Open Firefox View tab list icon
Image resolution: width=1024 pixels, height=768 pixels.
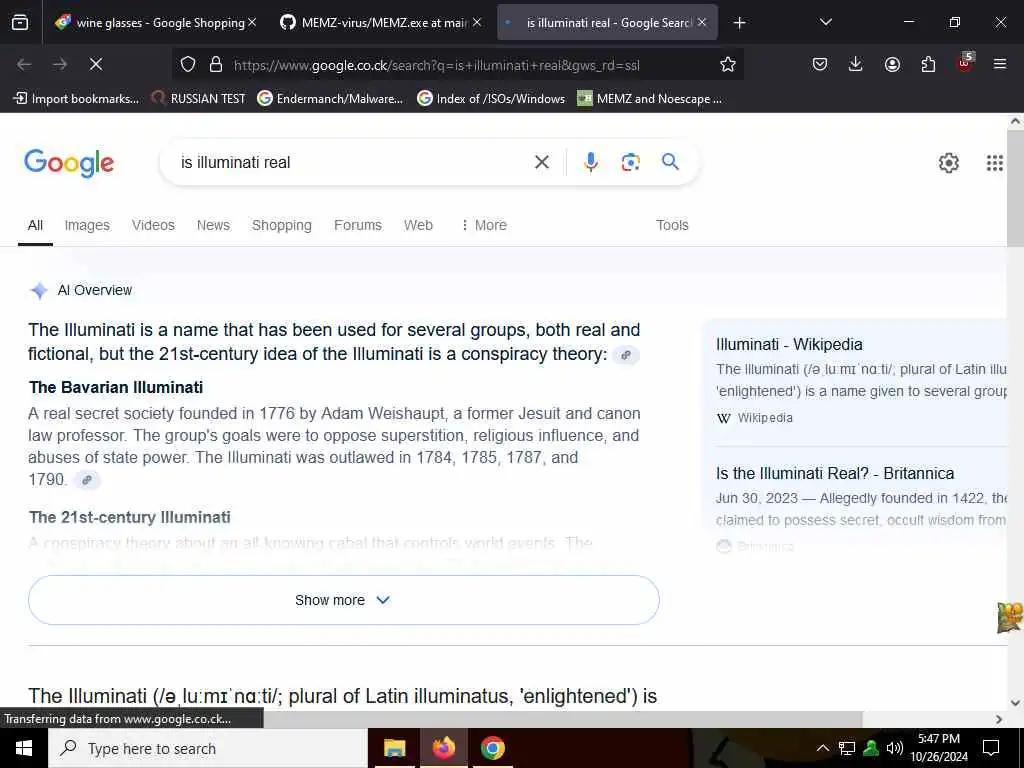tap(20, 22)
